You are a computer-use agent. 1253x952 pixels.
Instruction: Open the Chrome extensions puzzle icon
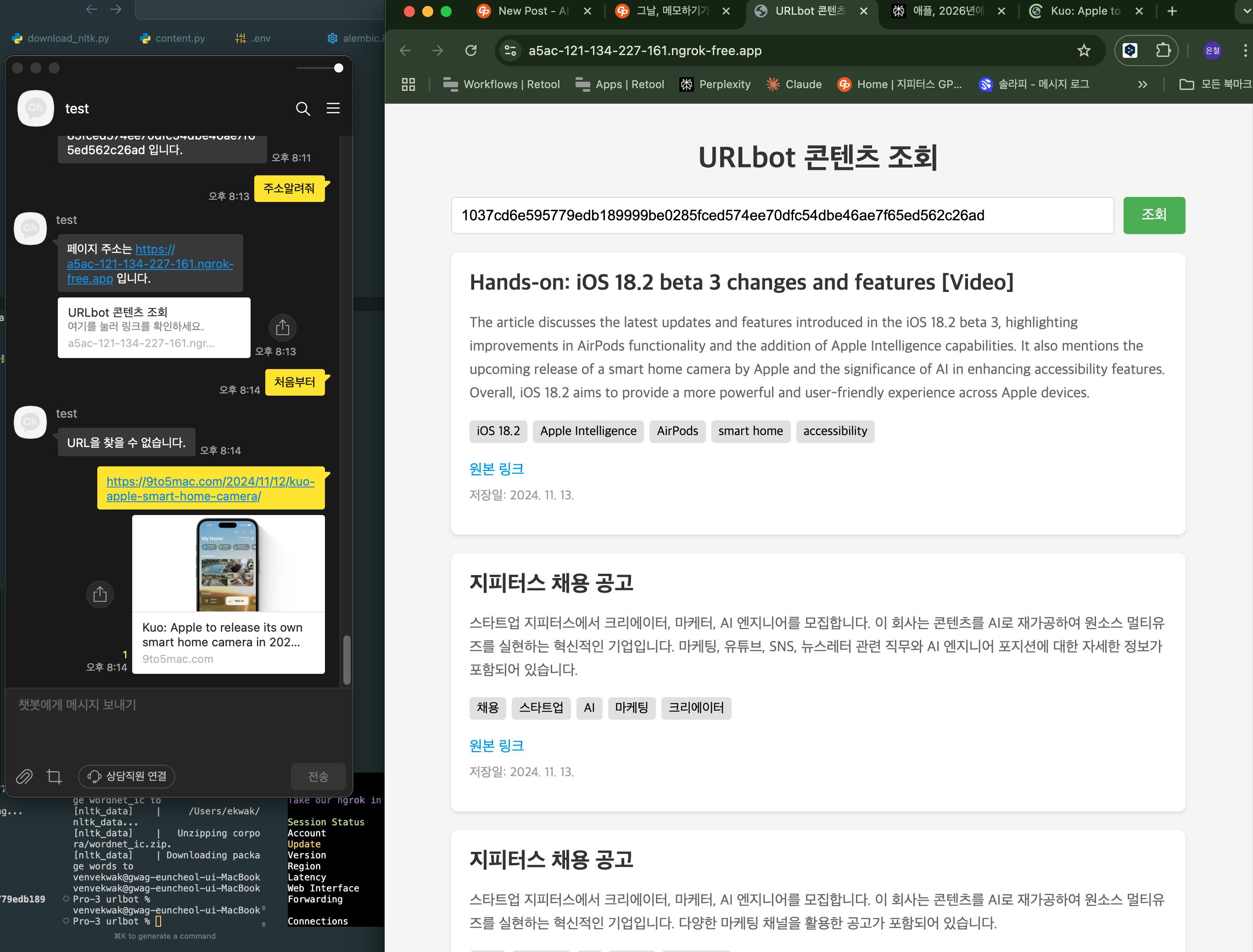[1163, 50]
